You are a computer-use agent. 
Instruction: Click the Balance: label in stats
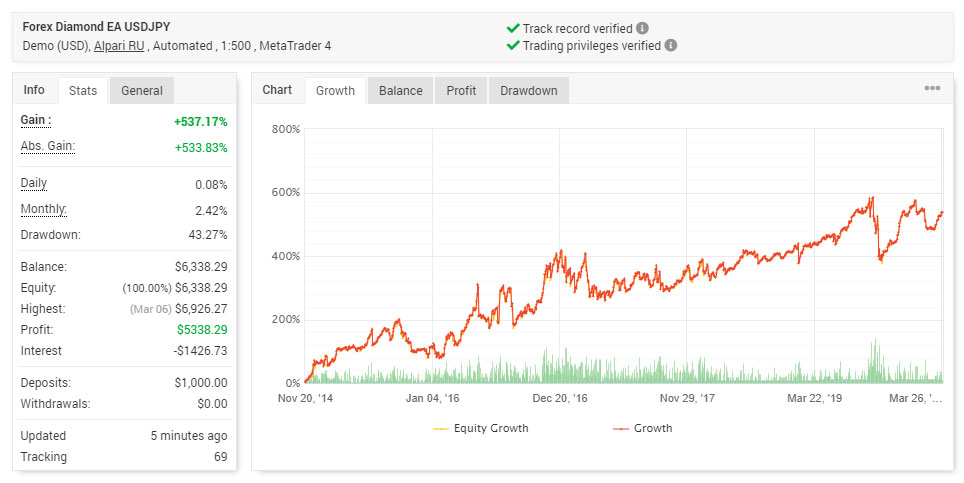[x=44, y=267]
